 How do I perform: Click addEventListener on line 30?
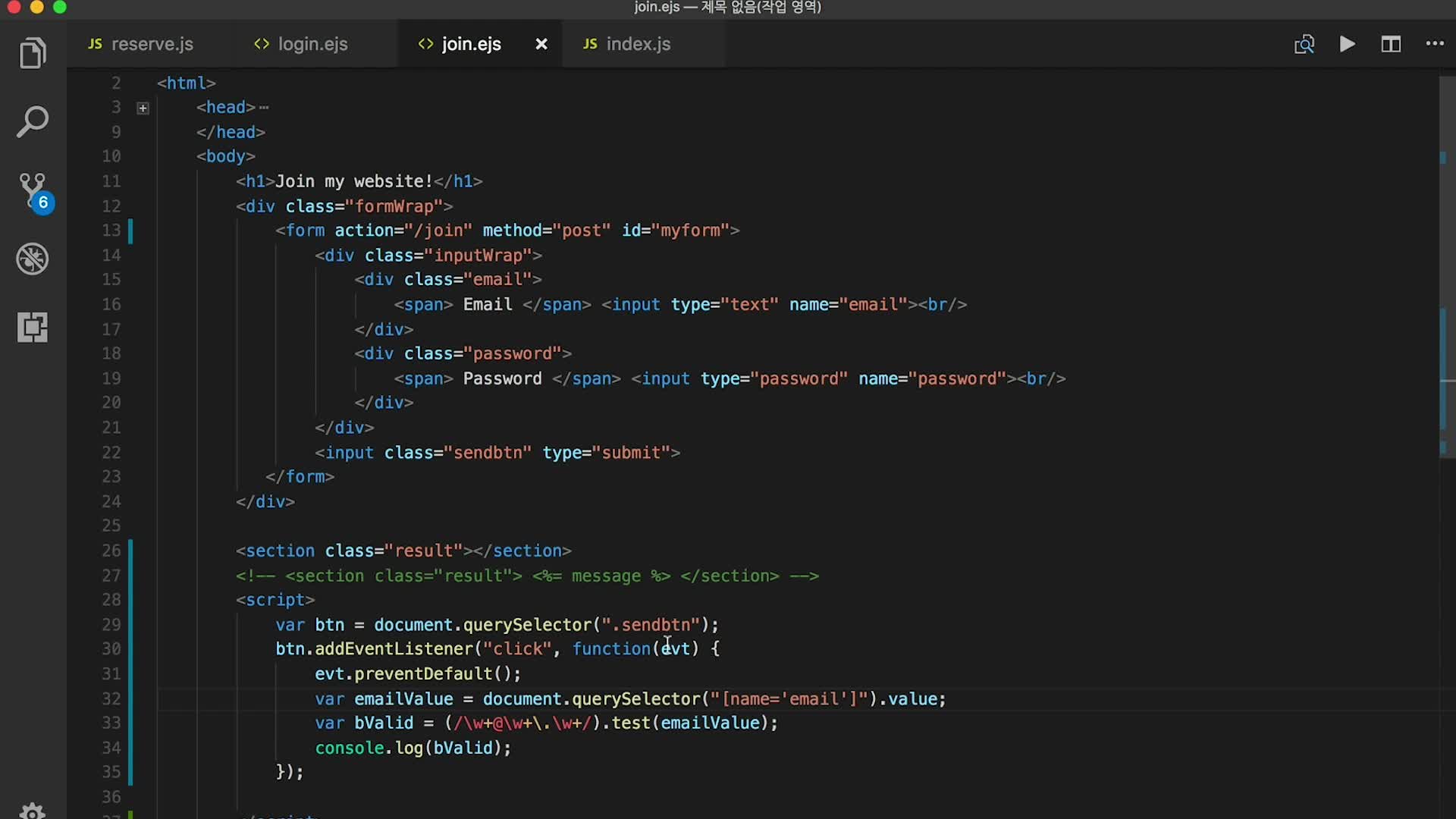(394, 649)
